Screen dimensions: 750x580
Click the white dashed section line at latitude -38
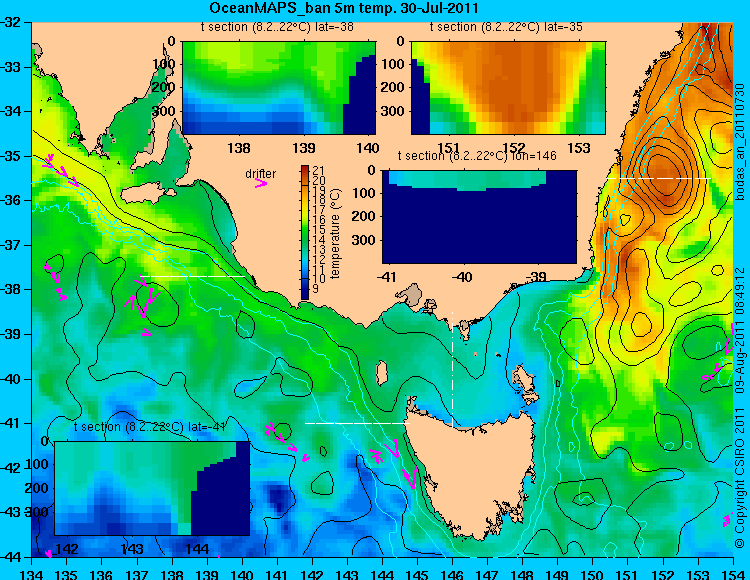click(193, 277)
